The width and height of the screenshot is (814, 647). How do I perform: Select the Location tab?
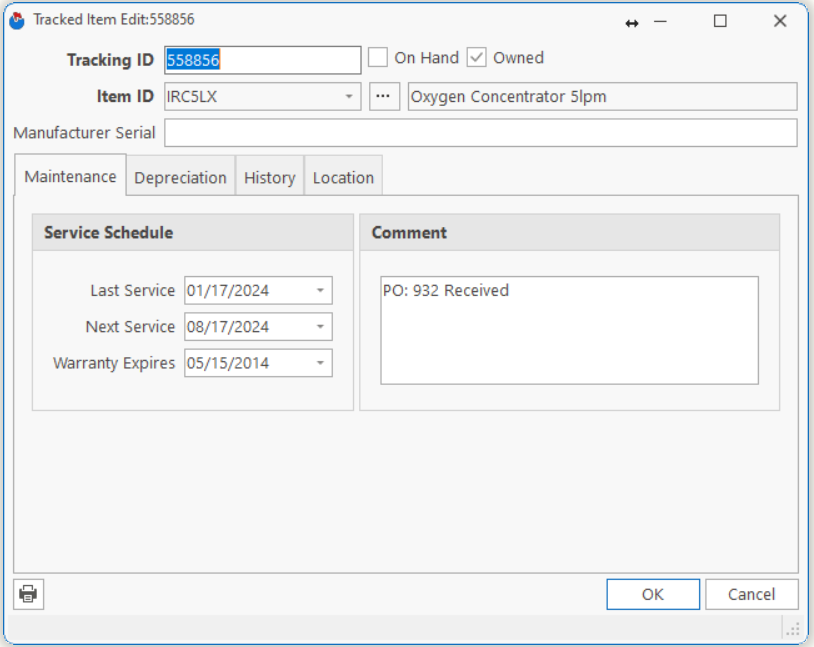[x=343, y=177]
